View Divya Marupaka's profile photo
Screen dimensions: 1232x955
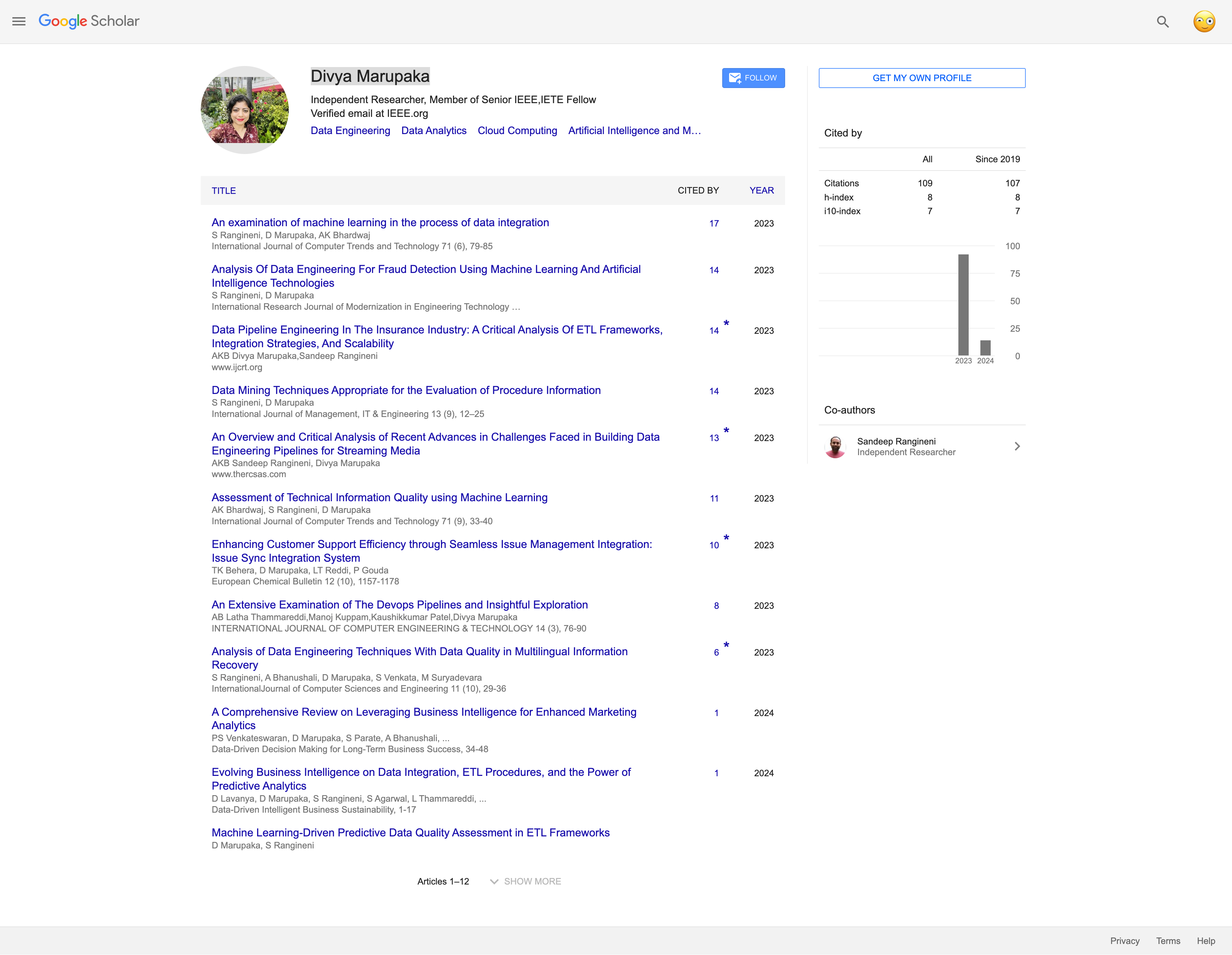[245, 110]
